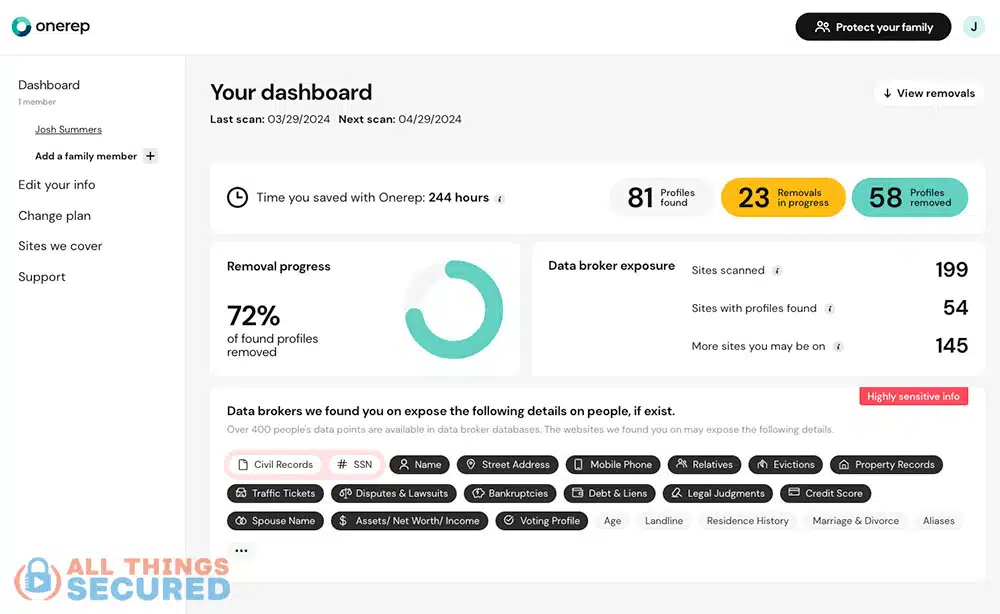Open the Support section
This screenshot has width=1000, height=614.
point(41,277)
